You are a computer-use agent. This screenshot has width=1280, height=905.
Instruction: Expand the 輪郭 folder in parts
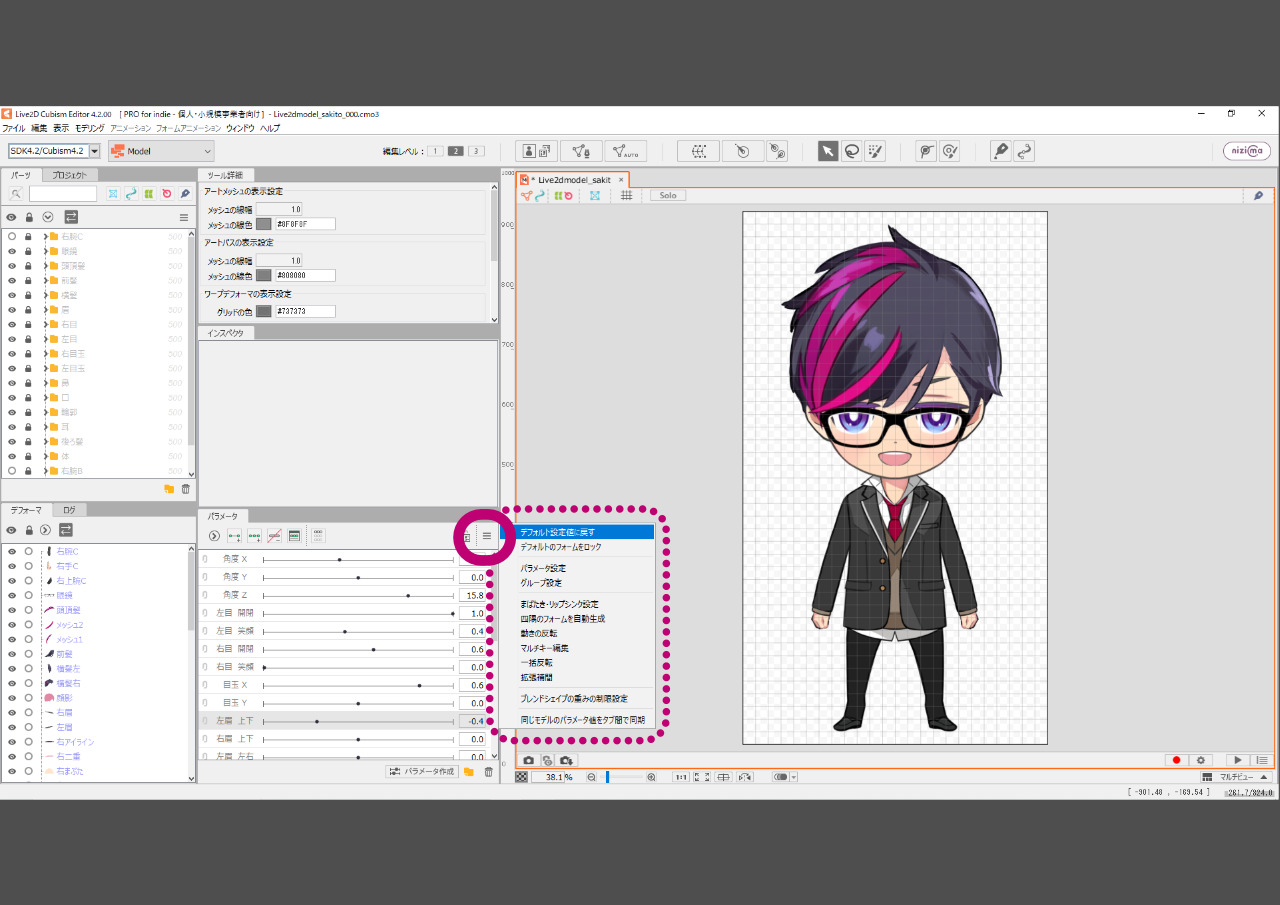46,412
